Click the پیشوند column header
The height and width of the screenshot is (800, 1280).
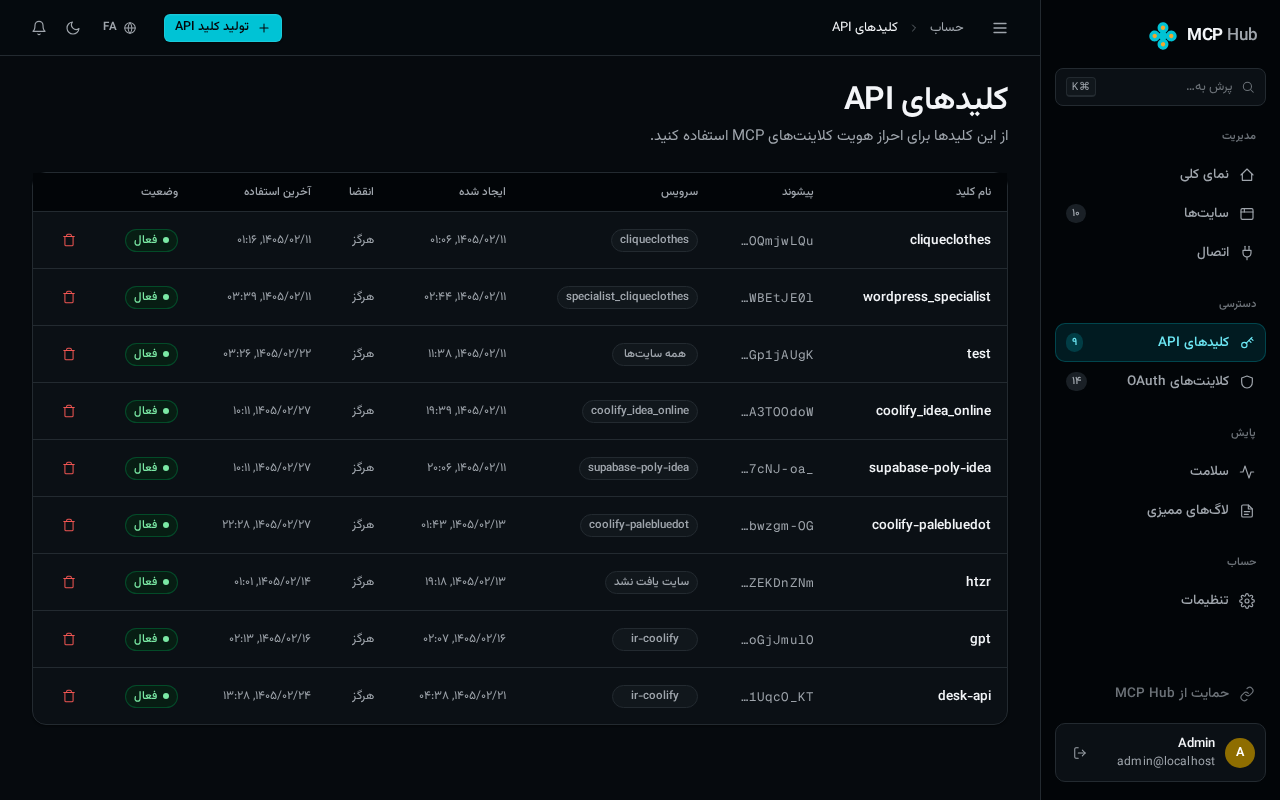point(798,192)
